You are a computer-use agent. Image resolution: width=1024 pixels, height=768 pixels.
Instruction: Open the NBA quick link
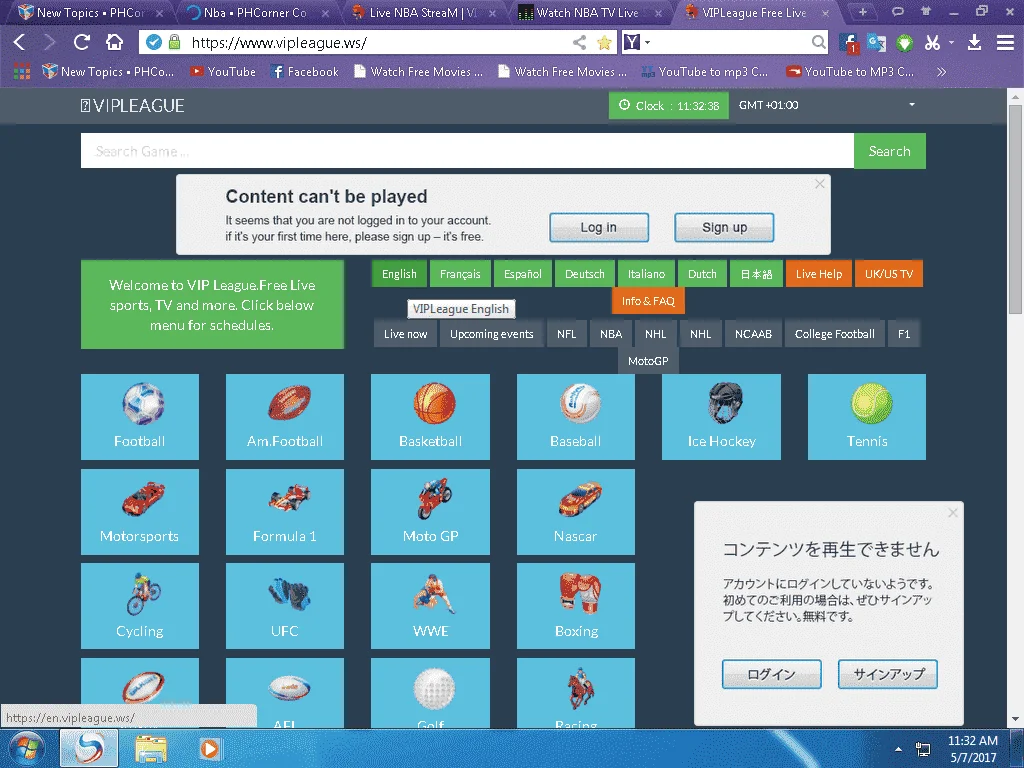point(611,334)
